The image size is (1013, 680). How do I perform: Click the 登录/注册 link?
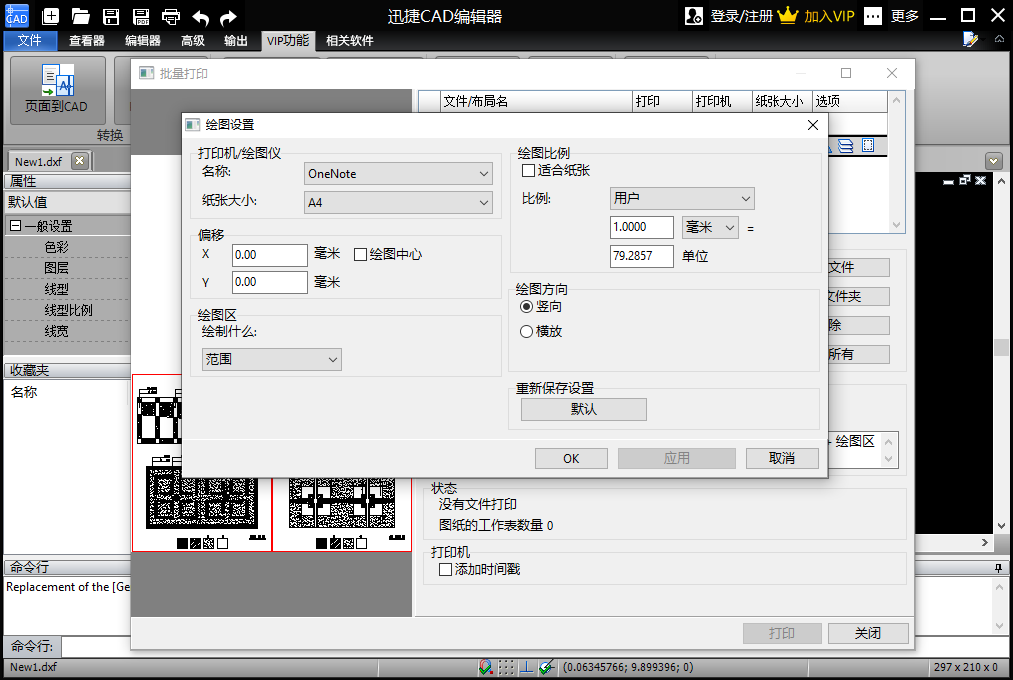[x=742, y=16]
